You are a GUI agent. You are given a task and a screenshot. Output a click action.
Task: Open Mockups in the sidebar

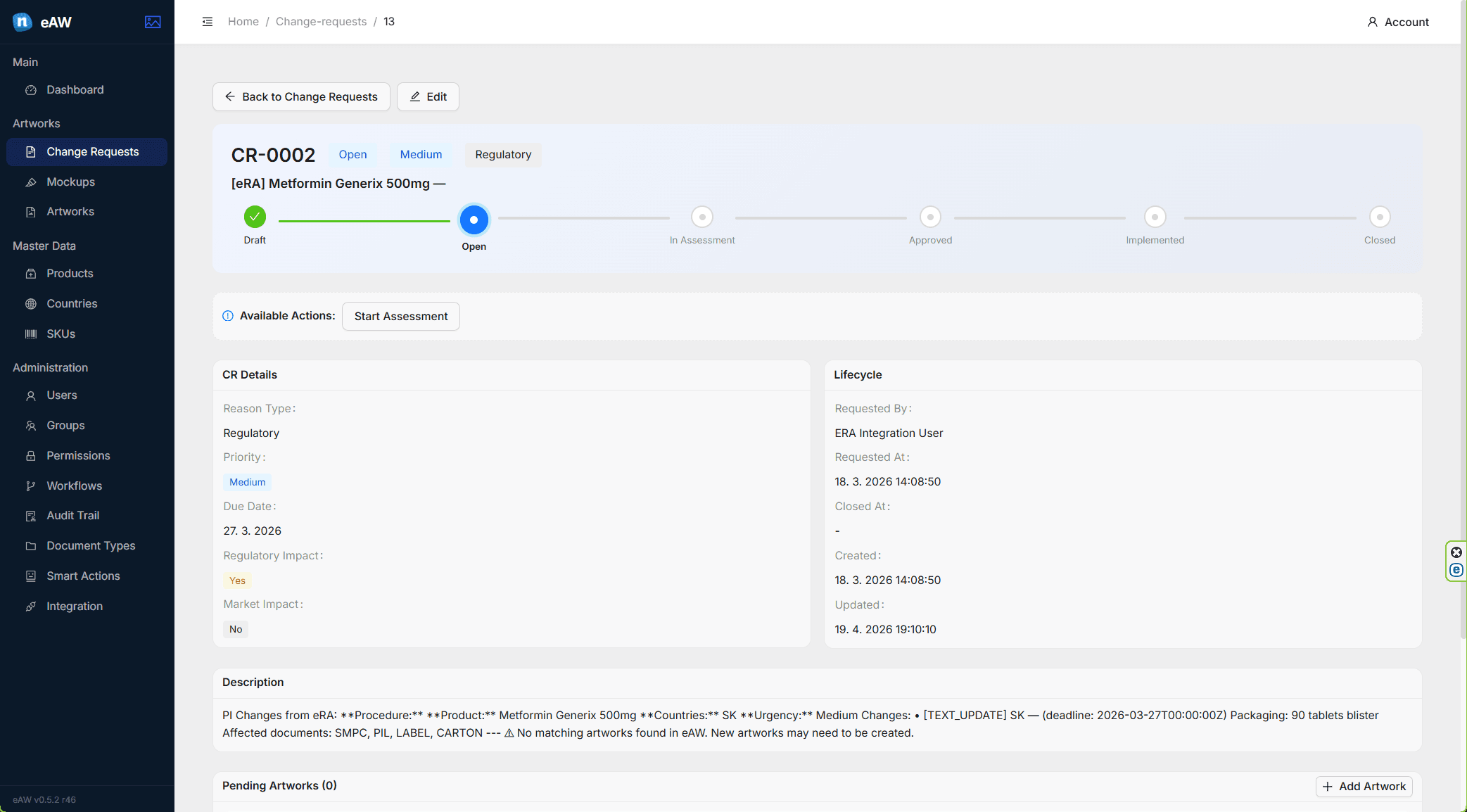[x=87, y=182]
